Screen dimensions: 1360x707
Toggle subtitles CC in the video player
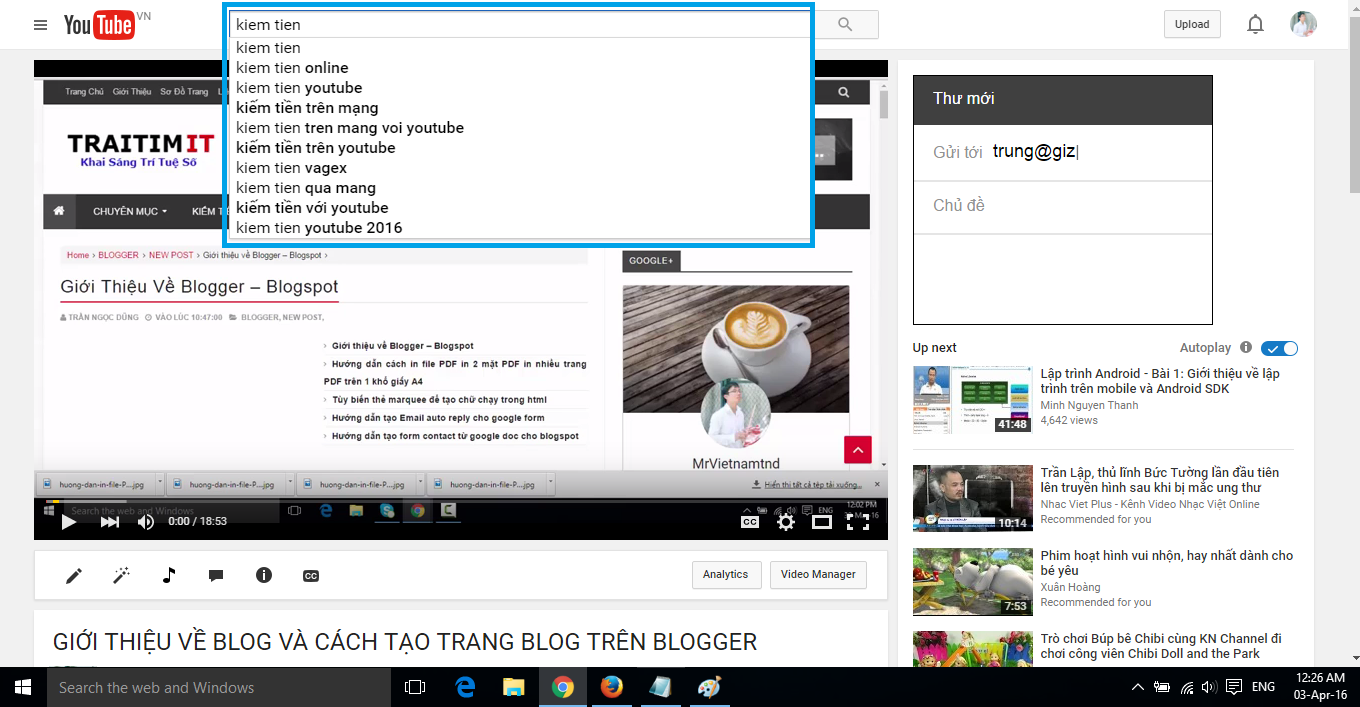tap(749, 521)
